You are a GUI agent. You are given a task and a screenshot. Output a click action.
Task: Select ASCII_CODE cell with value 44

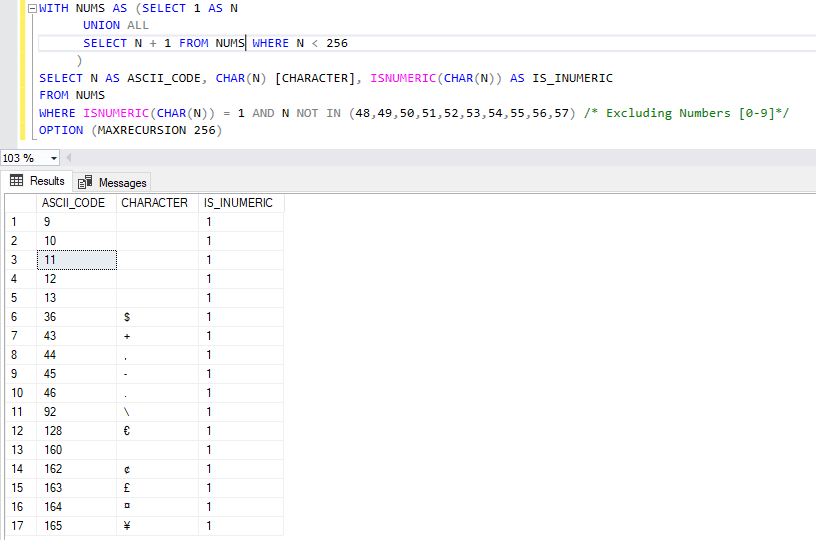(76, 355)
